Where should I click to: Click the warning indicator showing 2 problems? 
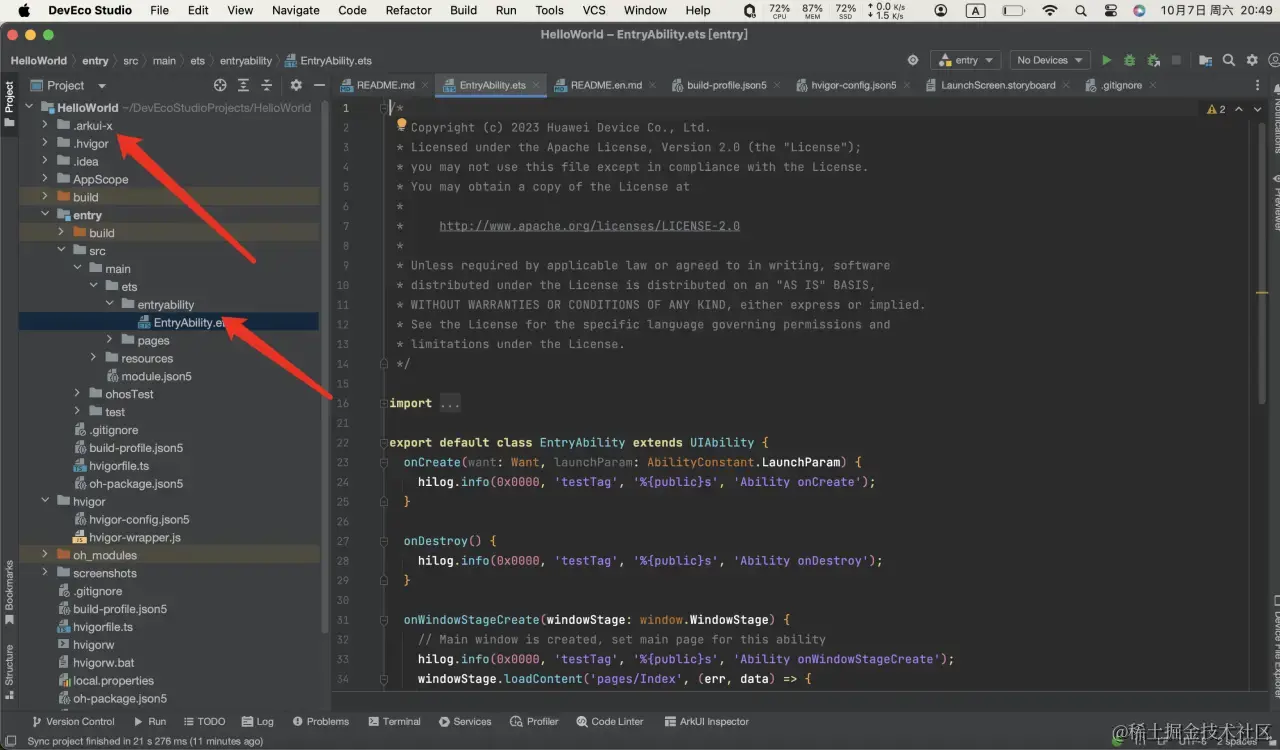1216,109
